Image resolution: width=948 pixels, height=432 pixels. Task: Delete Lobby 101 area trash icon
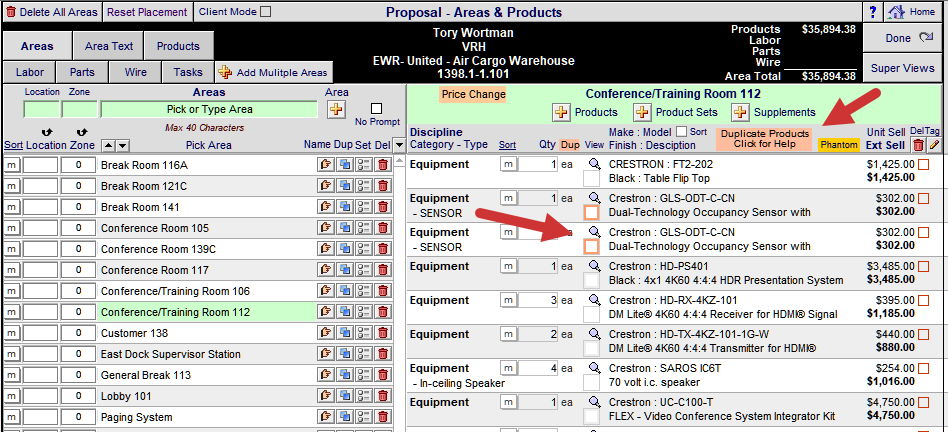point(382,396)
